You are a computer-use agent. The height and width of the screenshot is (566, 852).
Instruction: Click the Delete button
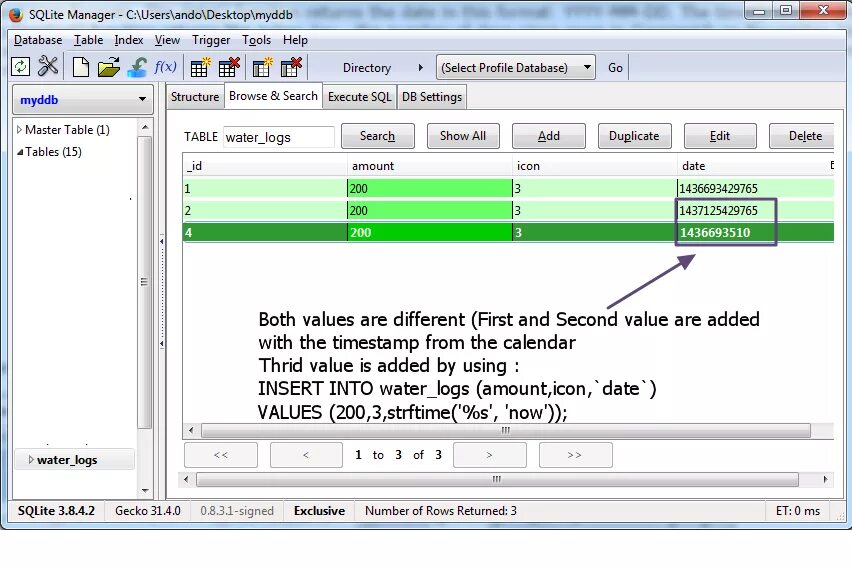pos(802,136)
